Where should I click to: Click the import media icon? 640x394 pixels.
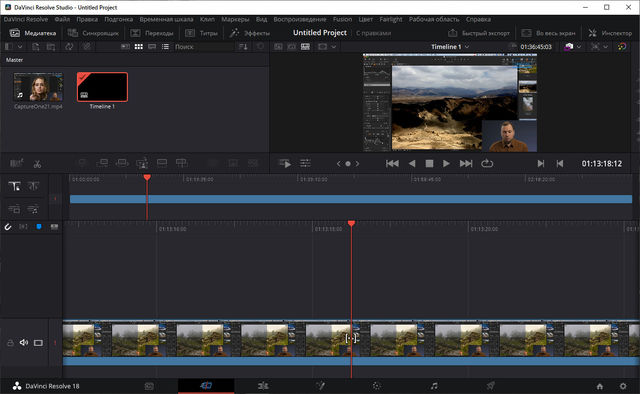(x=36, y=47)
